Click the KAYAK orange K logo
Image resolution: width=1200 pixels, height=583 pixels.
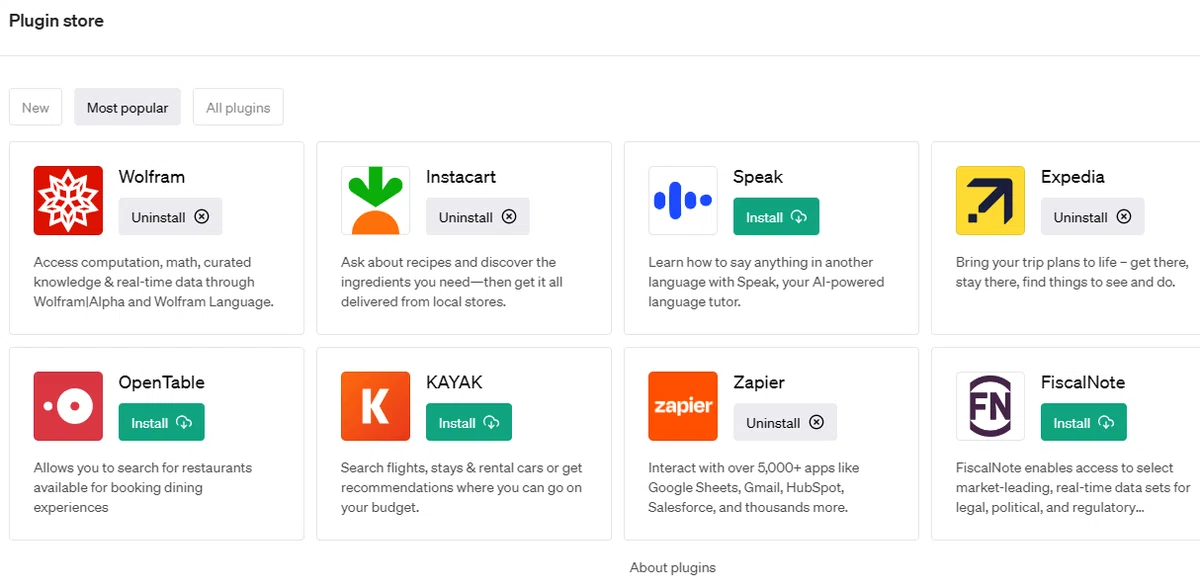(x=375, y=406)
